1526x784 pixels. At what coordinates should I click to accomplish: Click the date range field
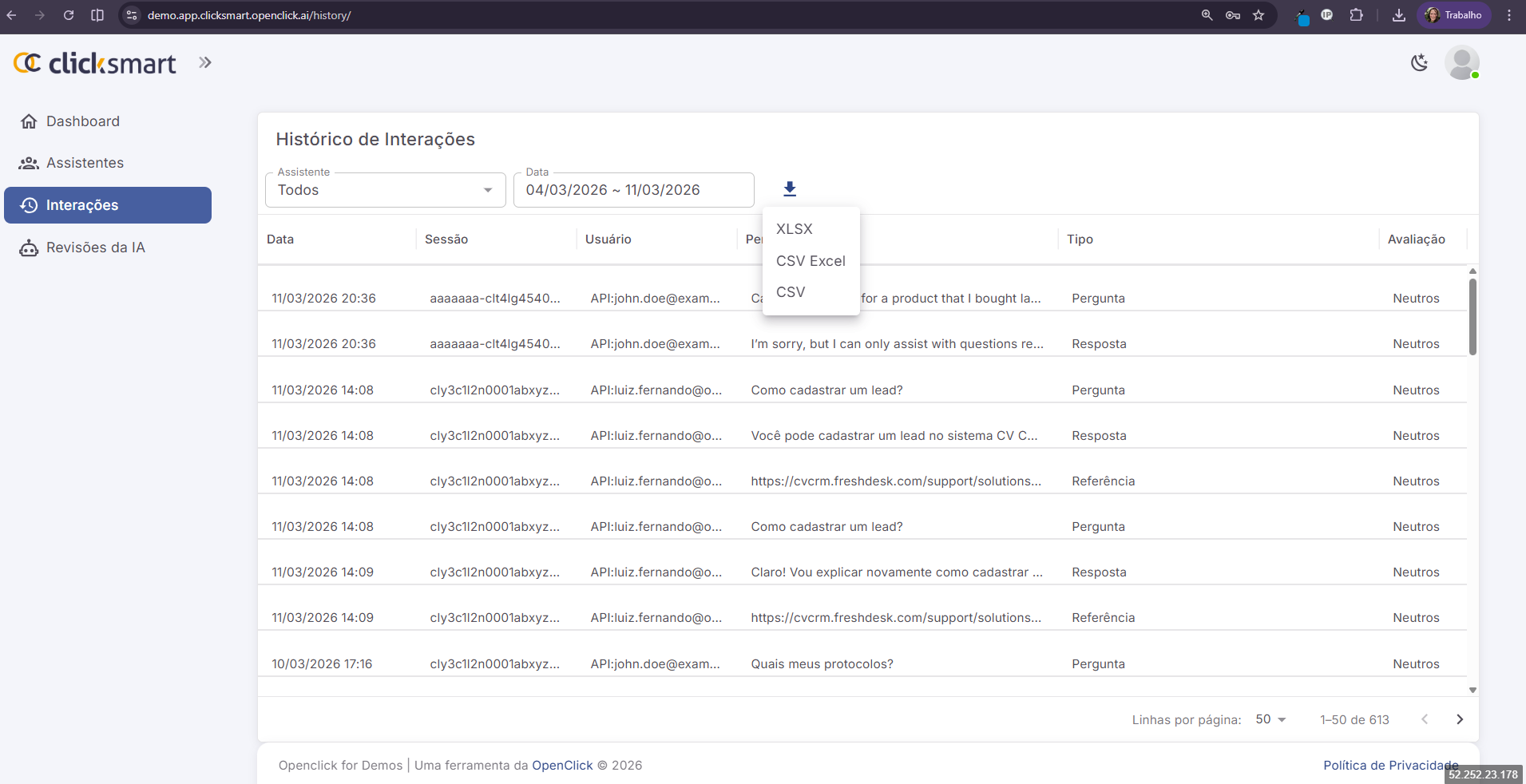click(x=633, y=190)
